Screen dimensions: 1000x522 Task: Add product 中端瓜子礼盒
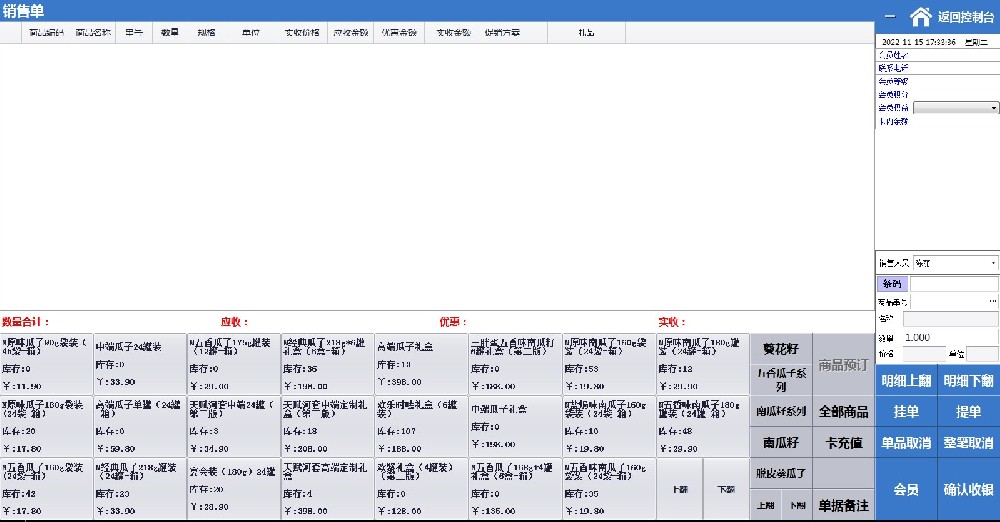(x=515, y=426)
